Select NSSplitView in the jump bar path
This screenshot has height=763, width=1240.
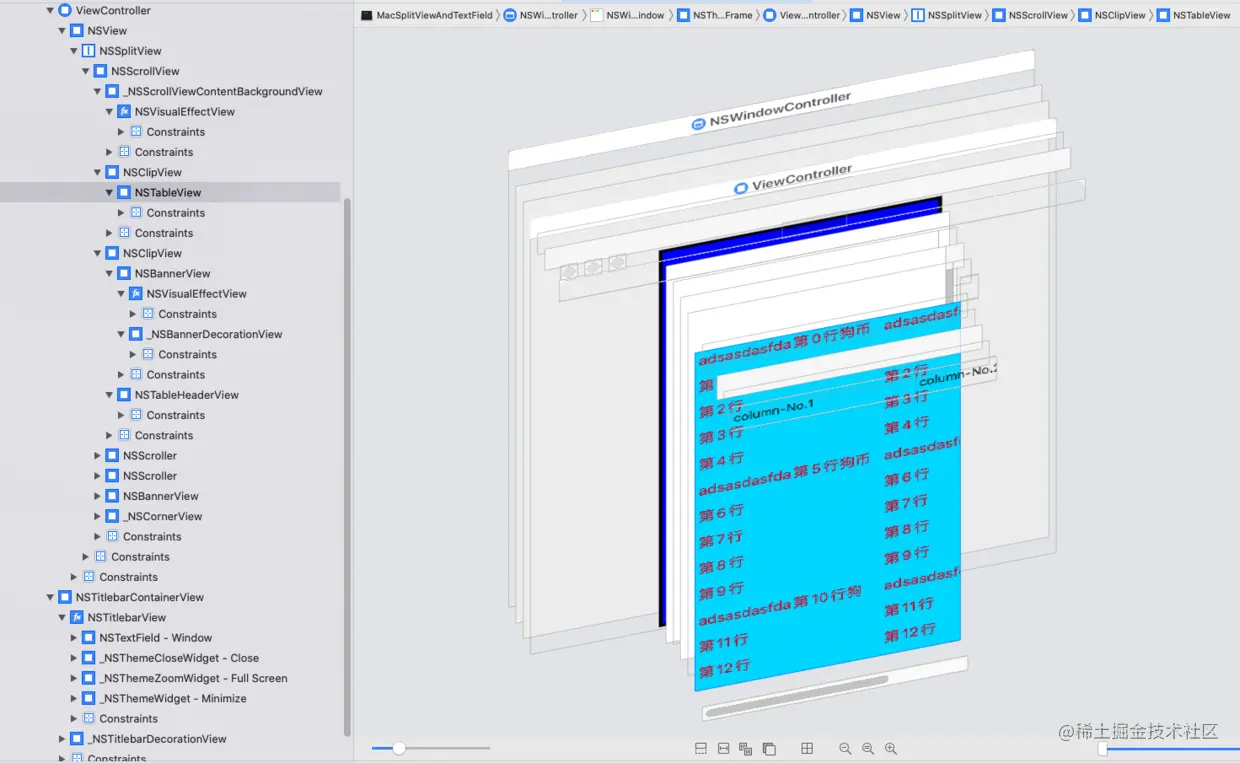[x=946, y=16]
